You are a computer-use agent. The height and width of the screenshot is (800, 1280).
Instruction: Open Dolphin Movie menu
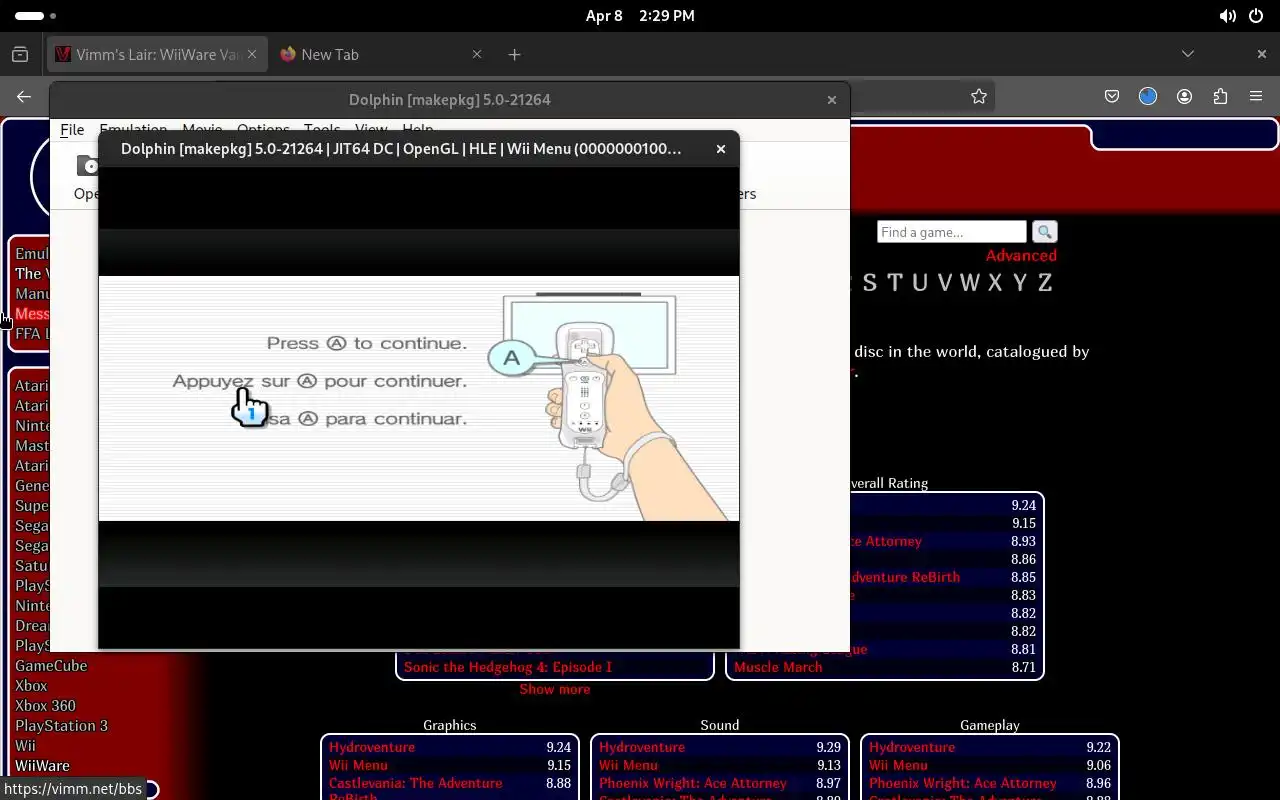click(202, 130)
